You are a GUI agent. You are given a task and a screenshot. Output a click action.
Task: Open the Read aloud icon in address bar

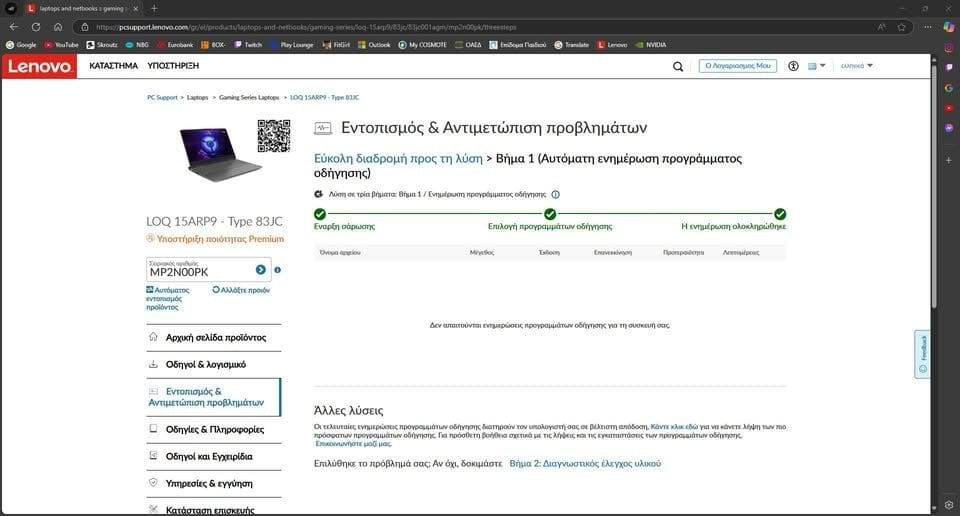882,27
